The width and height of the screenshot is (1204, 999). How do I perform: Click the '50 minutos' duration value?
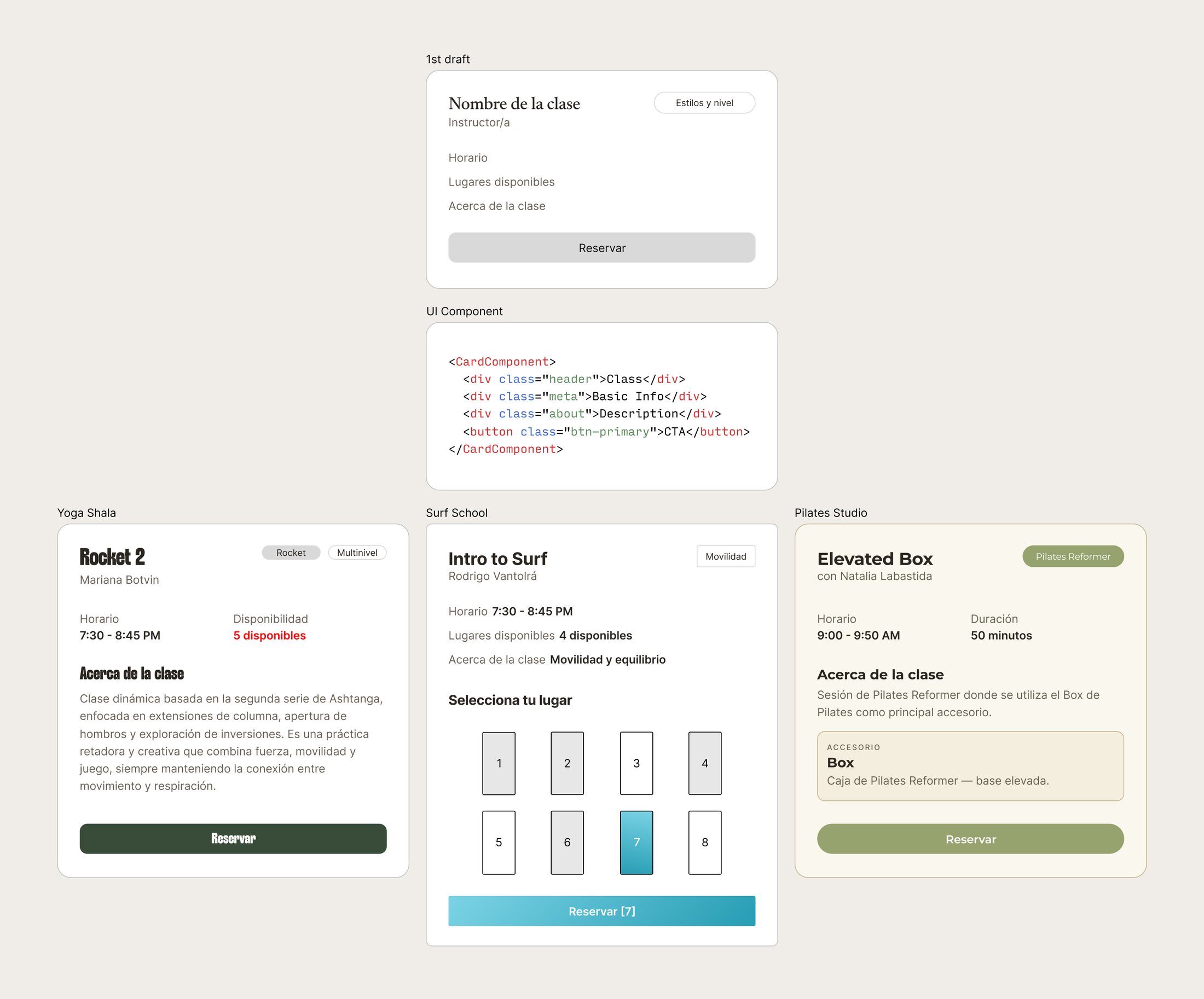pyautogui.click(x=1001, y=635)
